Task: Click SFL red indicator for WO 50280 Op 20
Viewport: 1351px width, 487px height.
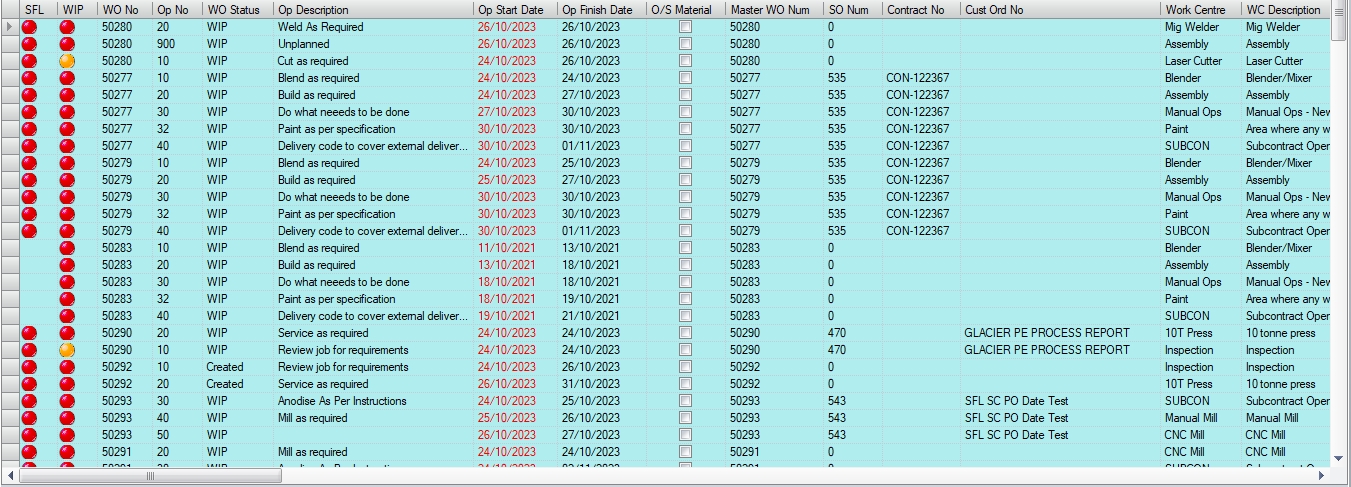Action: 29,27
